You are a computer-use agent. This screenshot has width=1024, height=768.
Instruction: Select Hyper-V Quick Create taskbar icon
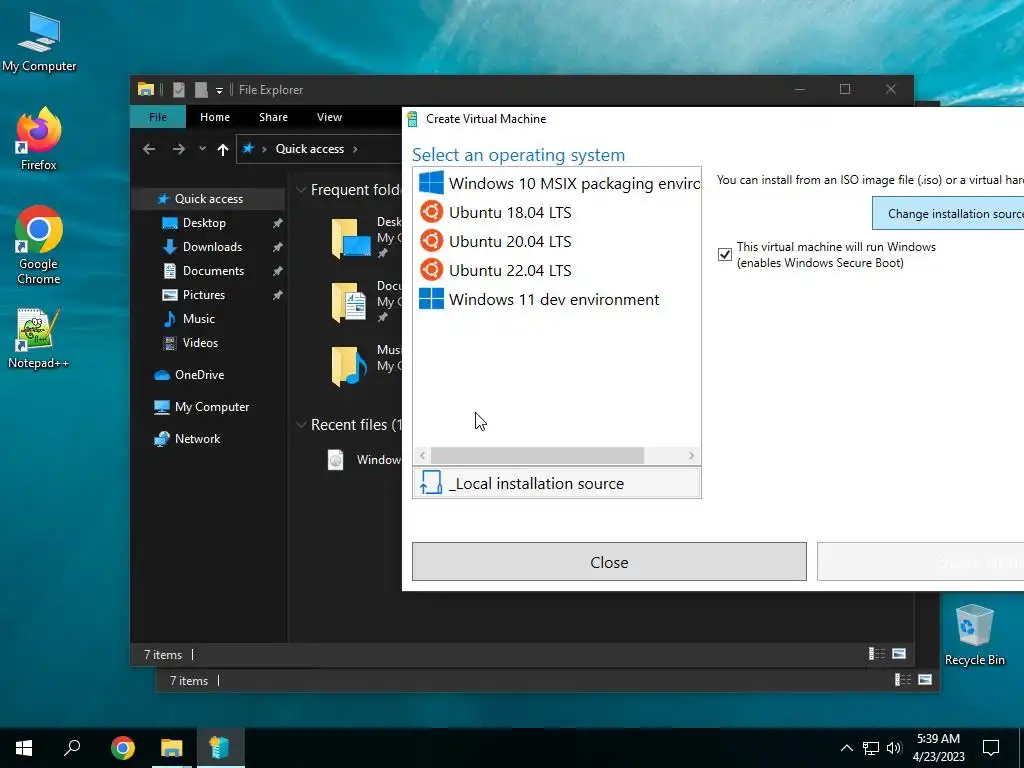220,748
